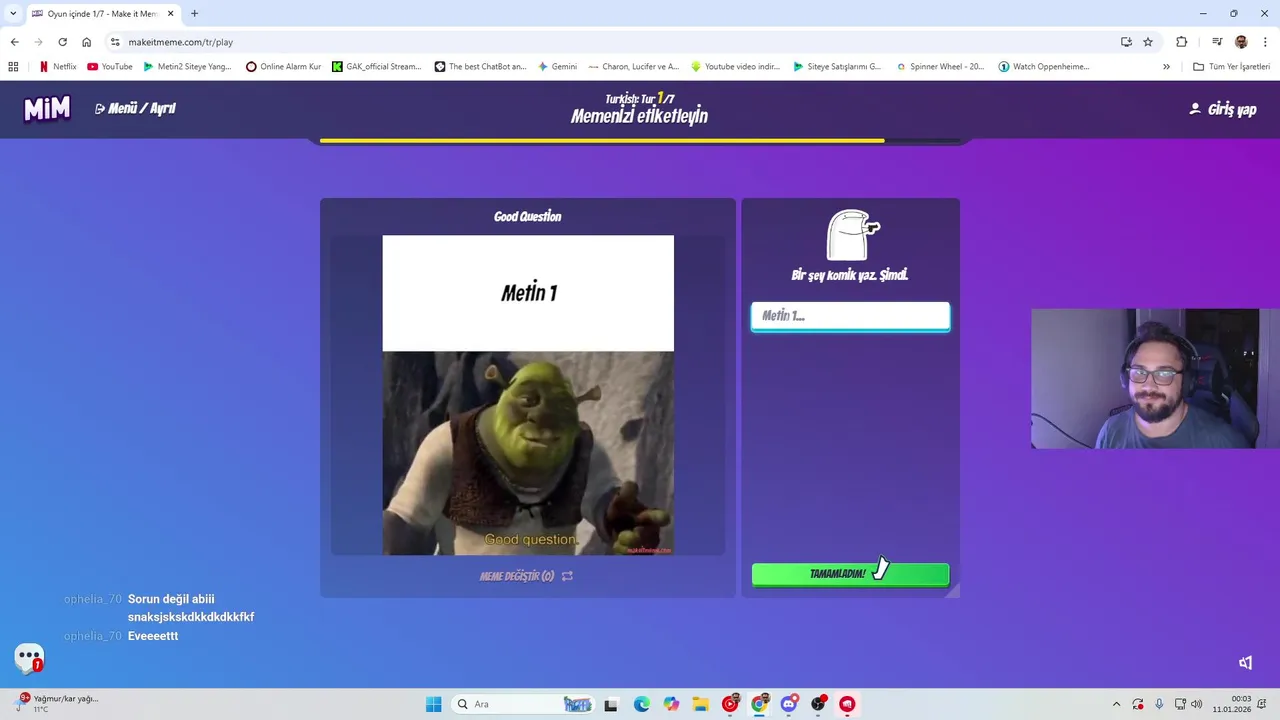1280x720 pixels.
Task: Open the browser extensions menu
Action: 1182,42
